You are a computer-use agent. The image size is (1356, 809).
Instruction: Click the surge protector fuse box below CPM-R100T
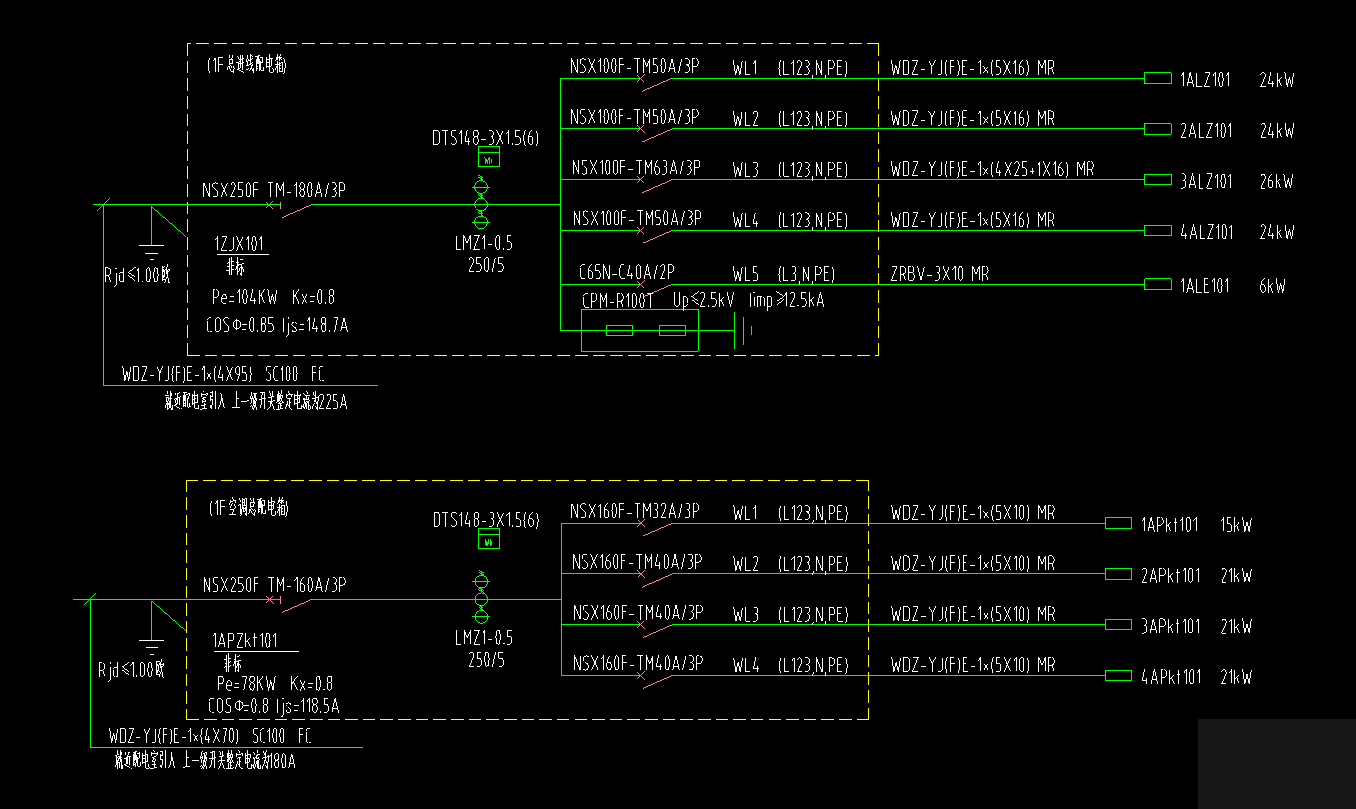coord(640,331)
